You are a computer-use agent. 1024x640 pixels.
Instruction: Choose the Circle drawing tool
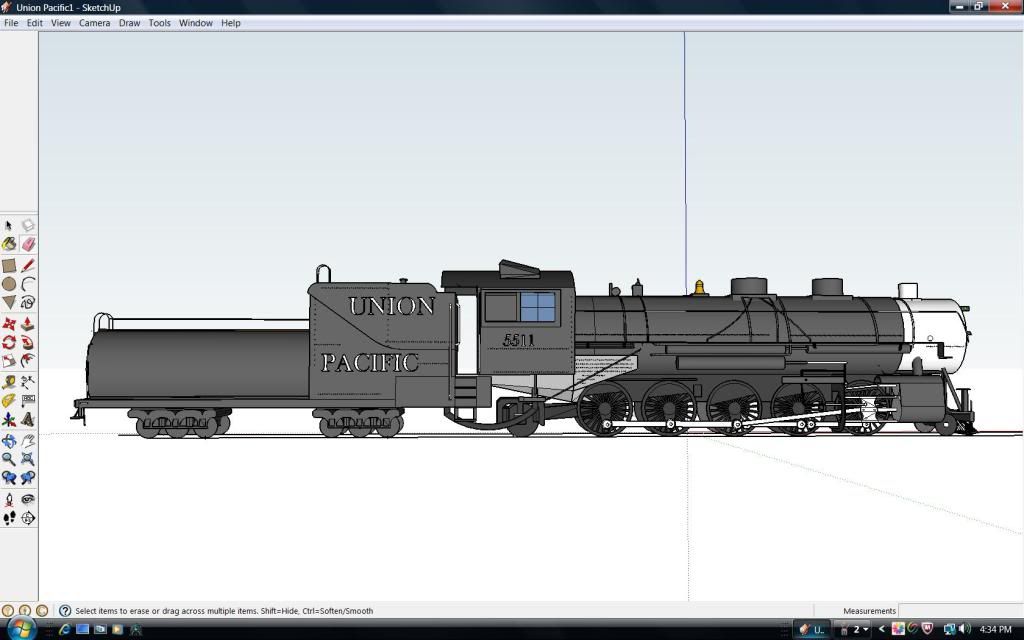click(x=8, y=284)
